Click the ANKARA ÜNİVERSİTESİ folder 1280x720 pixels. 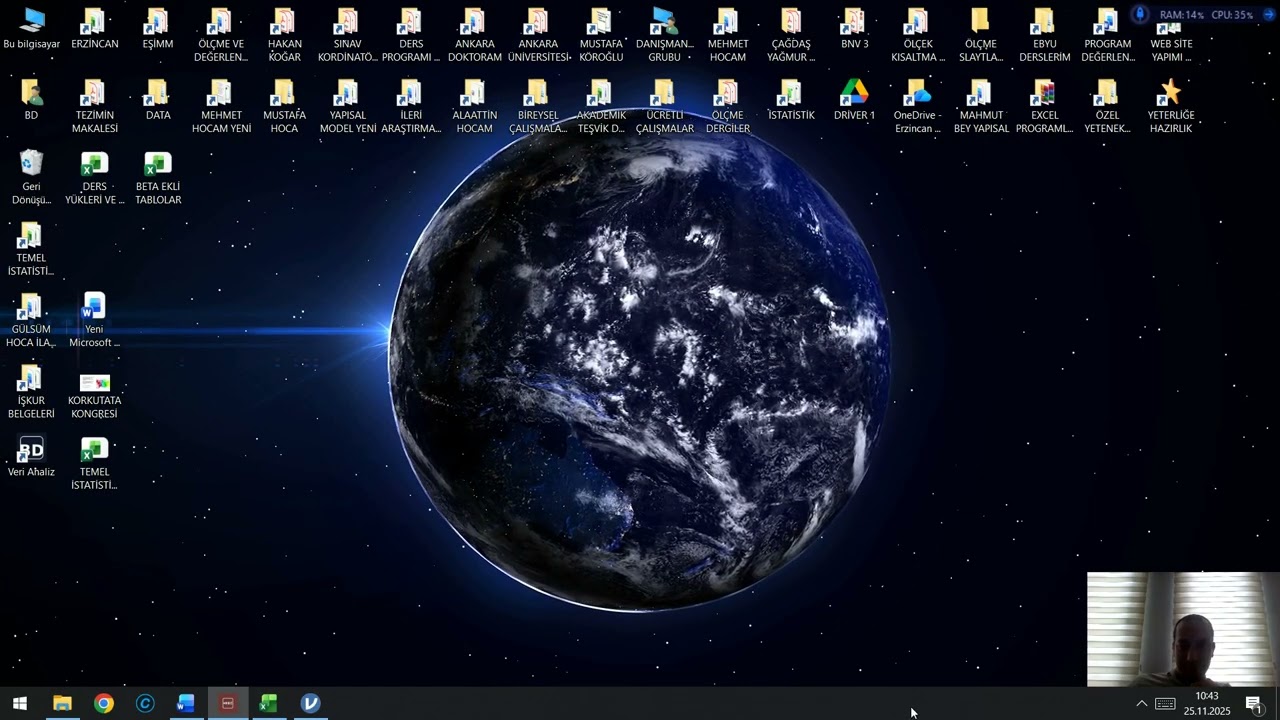tap(538, 36)
